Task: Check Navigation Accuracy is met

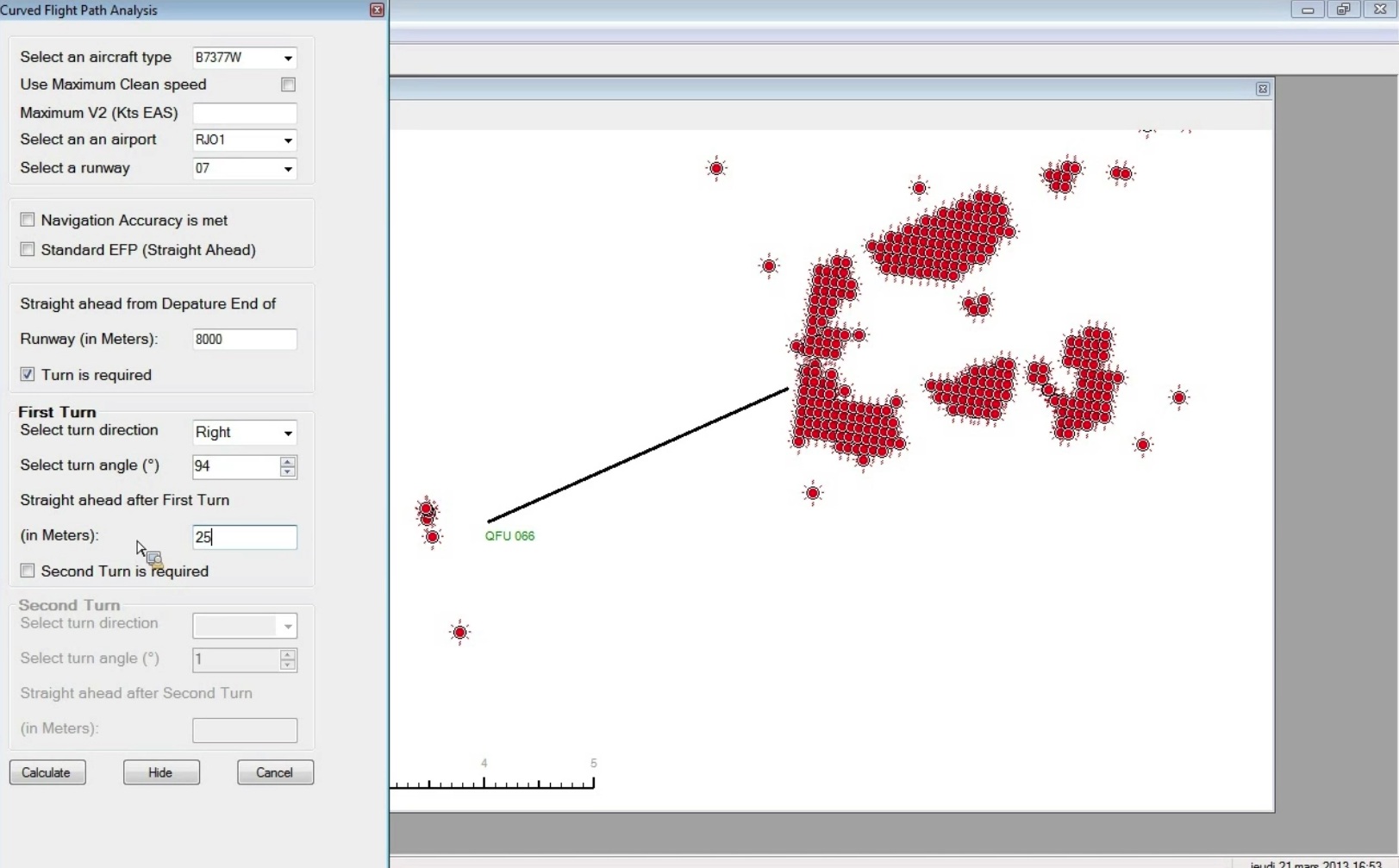Action: click(28, 220)
